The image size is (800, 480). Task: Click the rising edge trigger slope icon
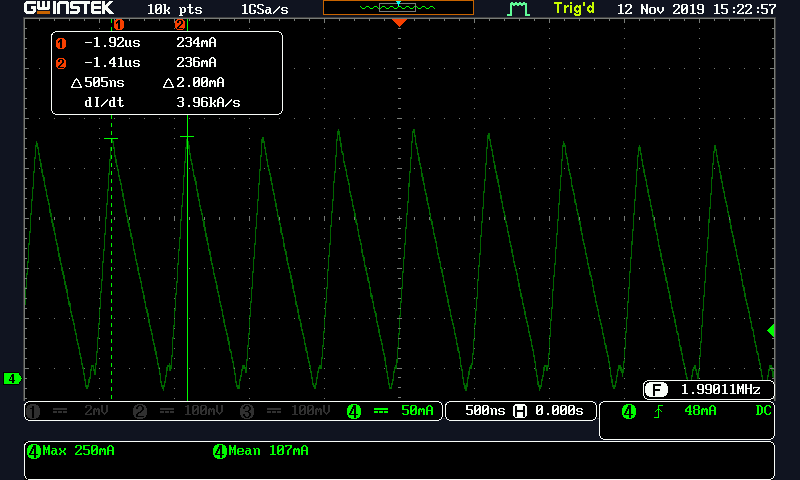click(658, 411)
